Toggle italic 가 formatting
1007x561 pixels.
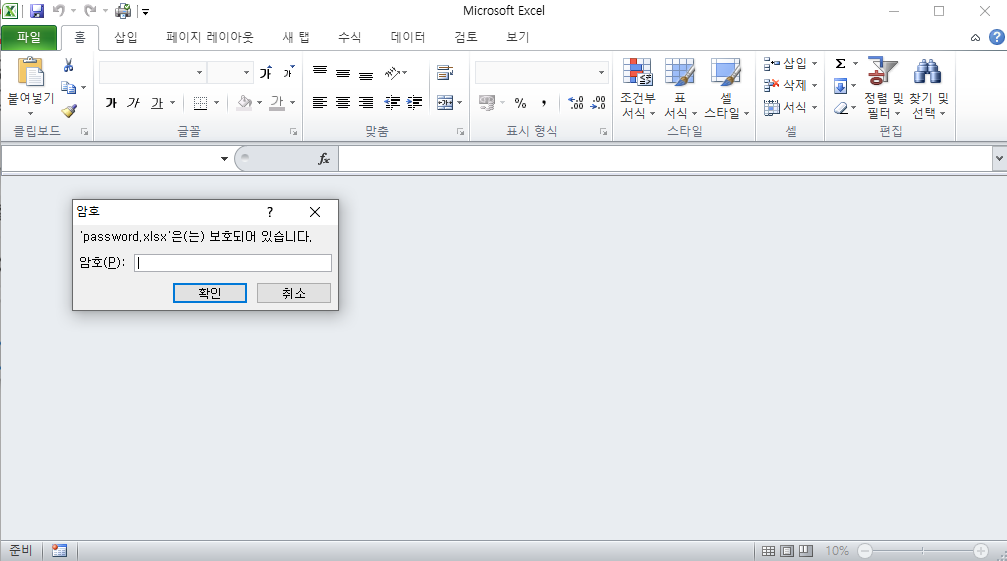pos(134,103)
